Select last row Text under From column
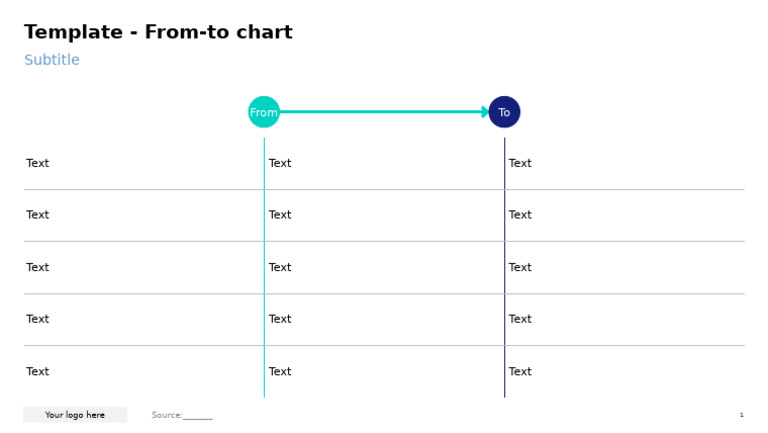This screenshot has height=433, width=768. tap(280, 371)
